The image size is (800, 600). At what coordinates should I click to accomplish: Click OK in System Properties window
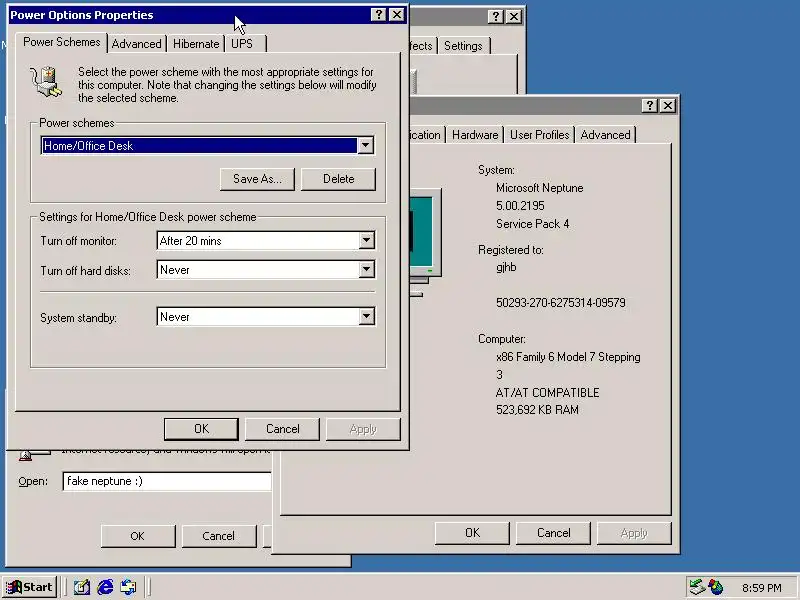click(x=472, y=533)
